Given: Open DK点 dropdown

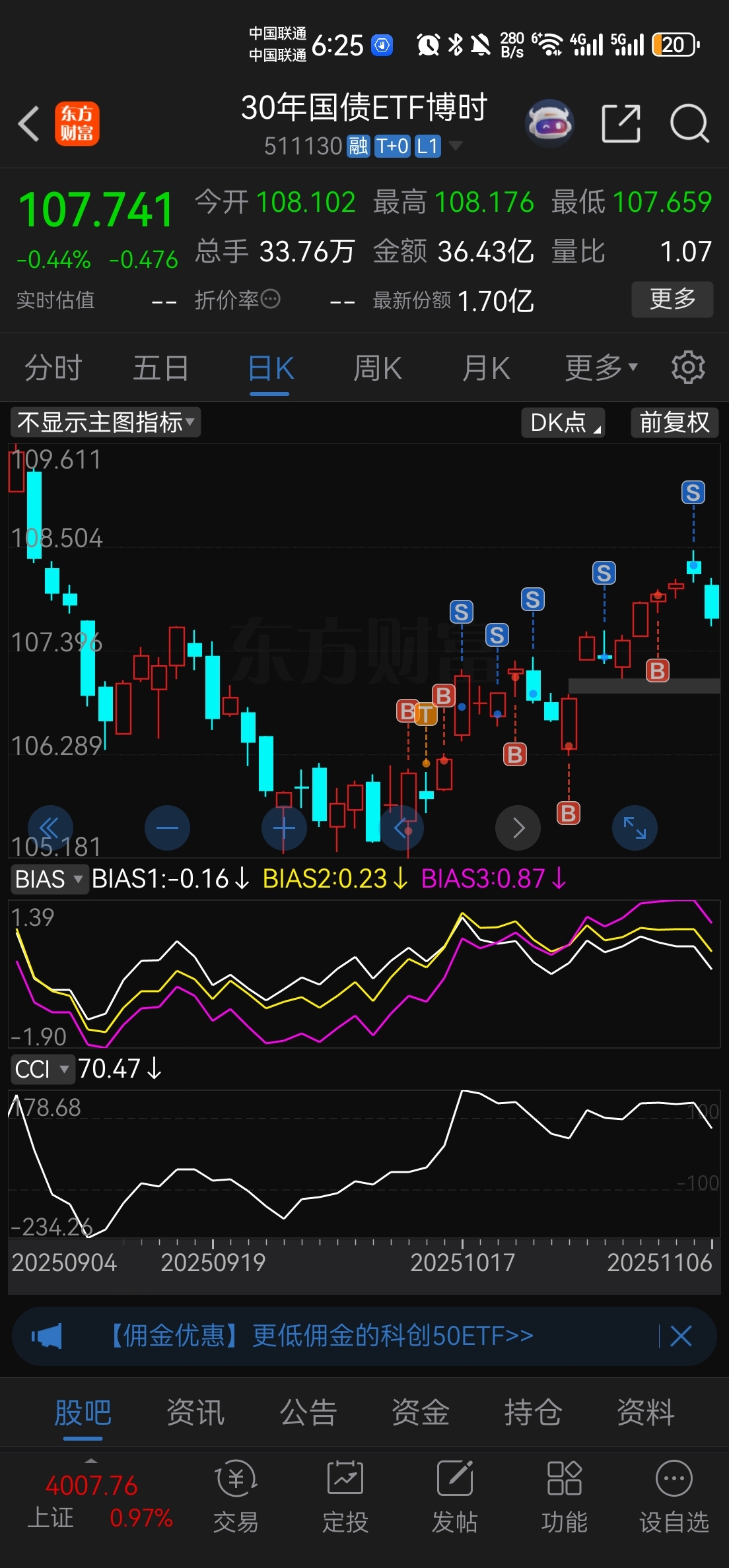Looking at the screenshot, I should click(x=563, y=422).
